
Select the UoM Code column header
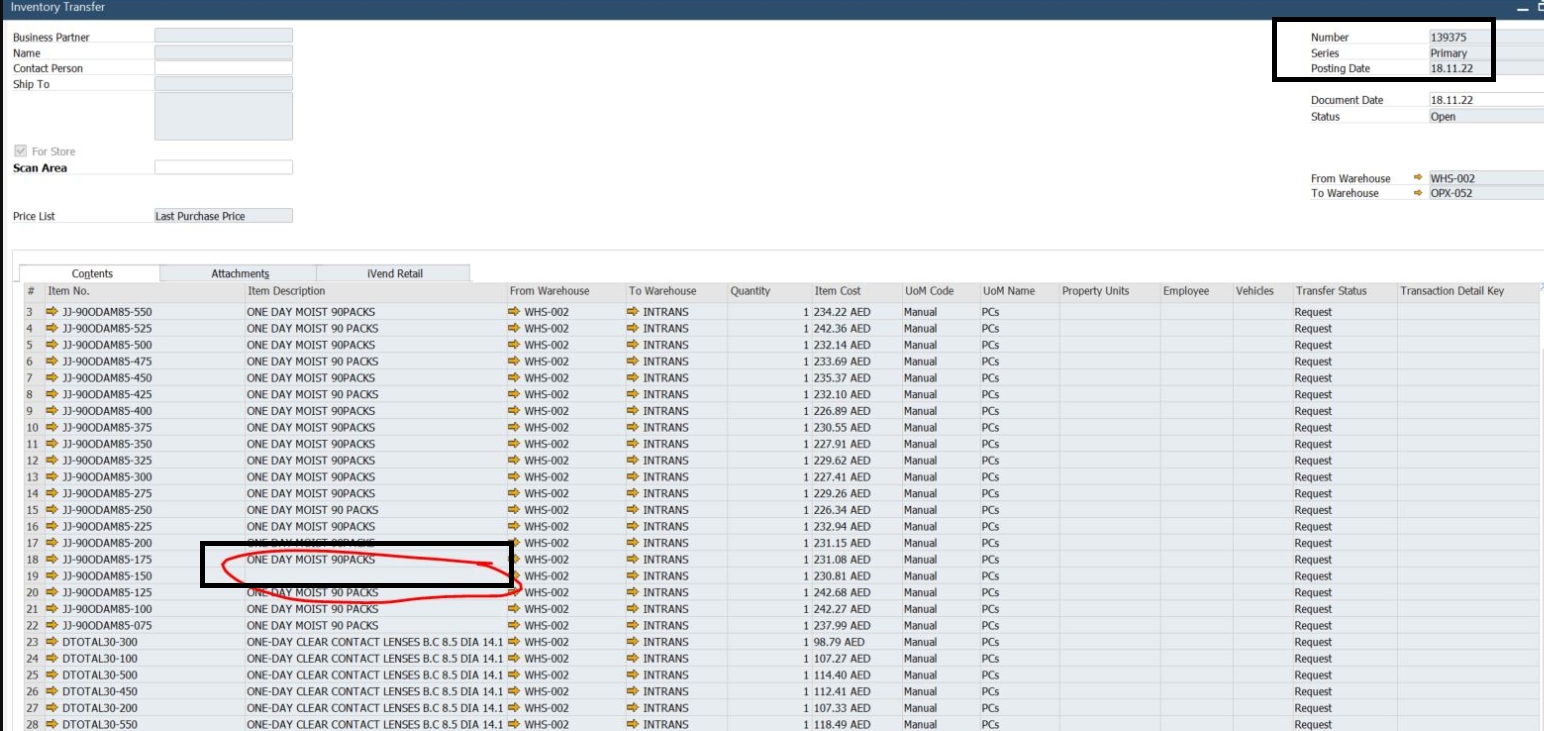[x=939, y=291]
